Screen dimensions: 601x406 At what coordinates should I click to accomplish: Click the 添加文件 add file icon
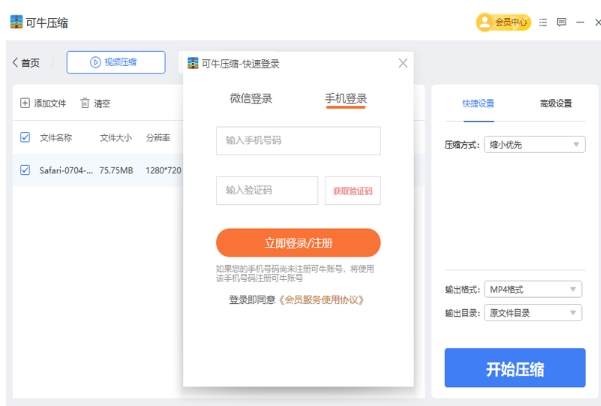pyautogui.click(x=25, y=103)
